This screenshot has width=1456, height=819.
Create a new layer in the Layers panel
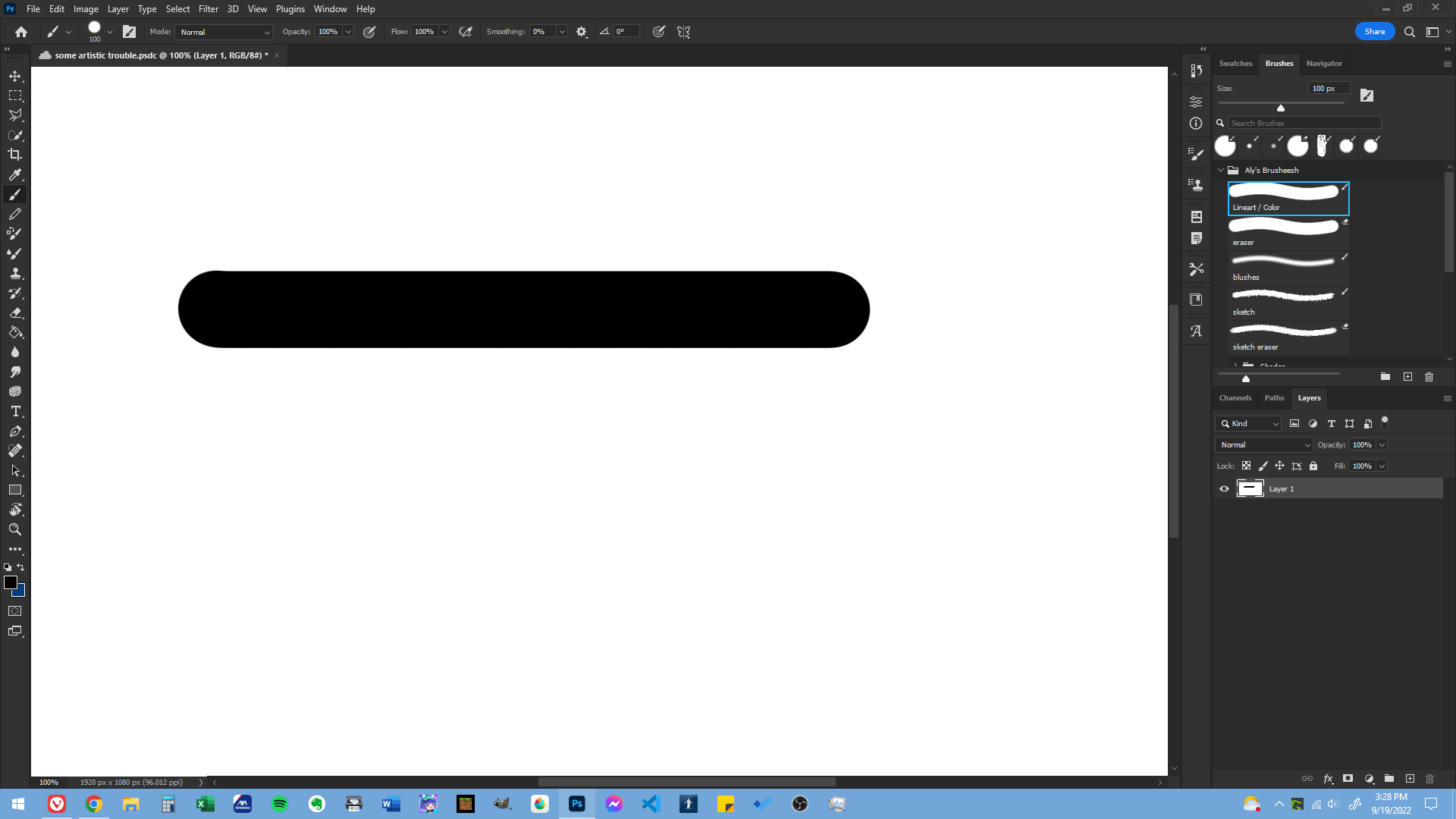click(x=1410, y=779)
